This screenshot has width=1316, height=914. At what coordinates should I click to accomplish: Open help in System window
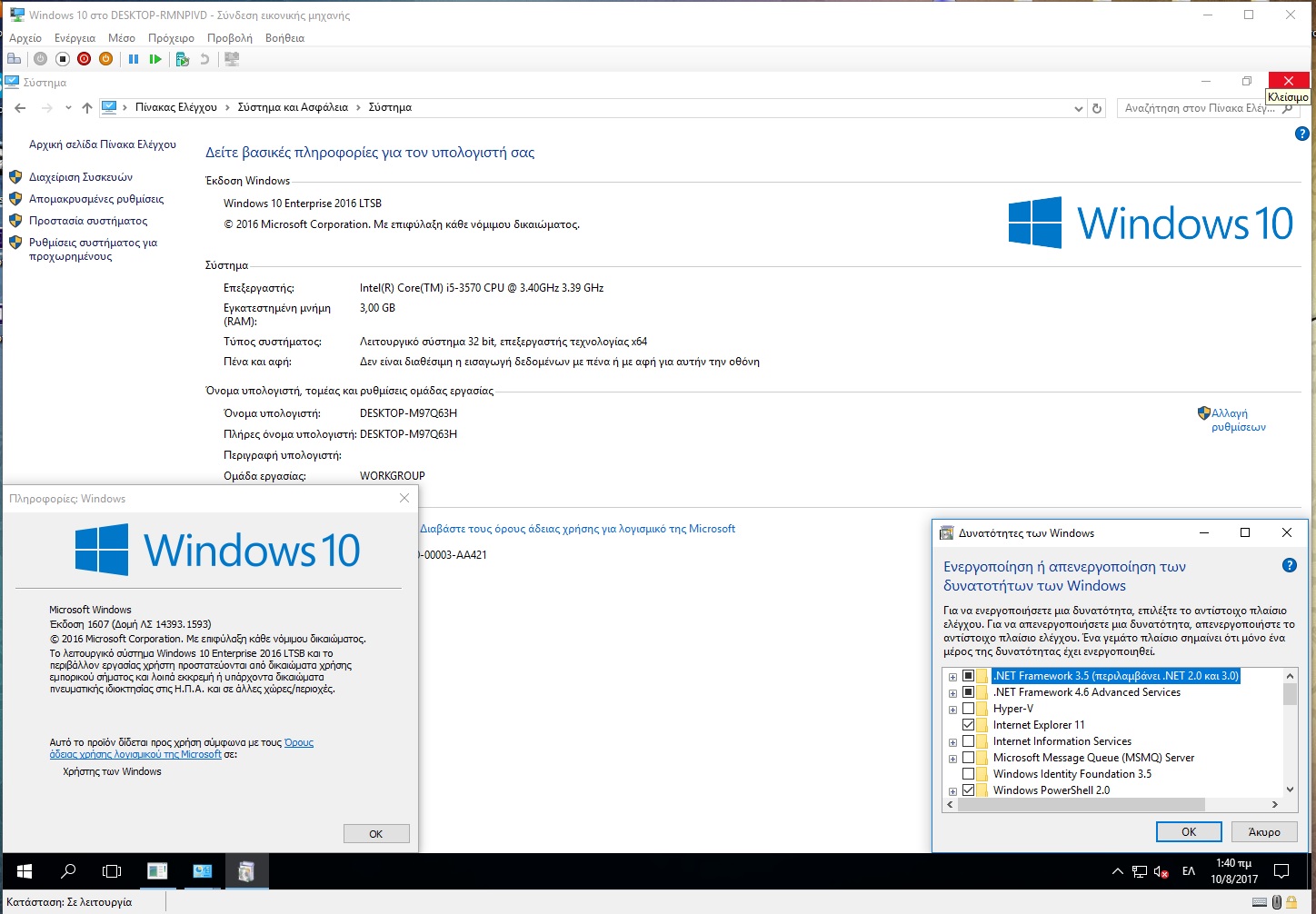pyautogui.click(x=1301, y=134)
